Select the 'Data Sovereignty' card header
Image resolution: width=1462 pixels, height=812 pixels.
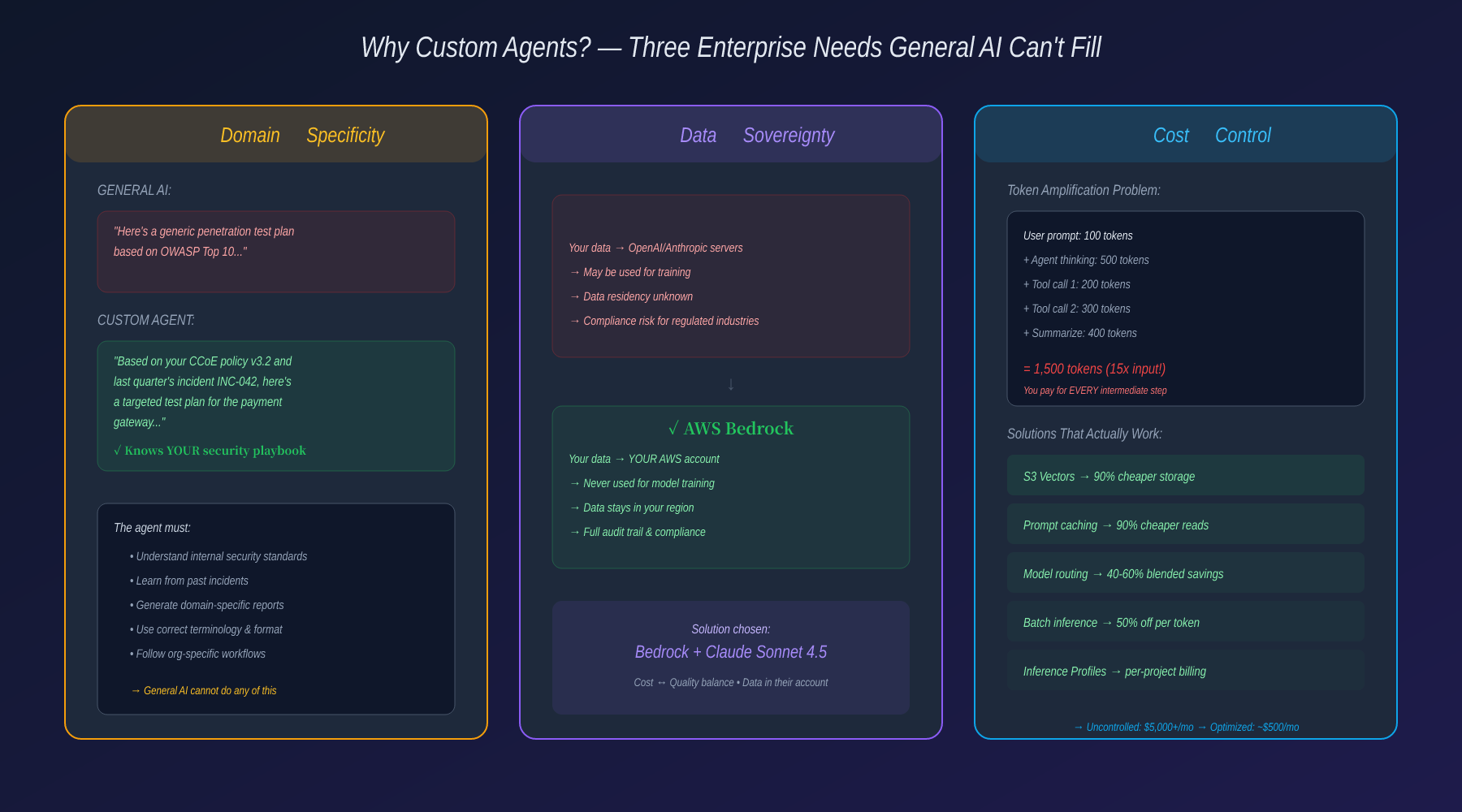click(731, 134)
